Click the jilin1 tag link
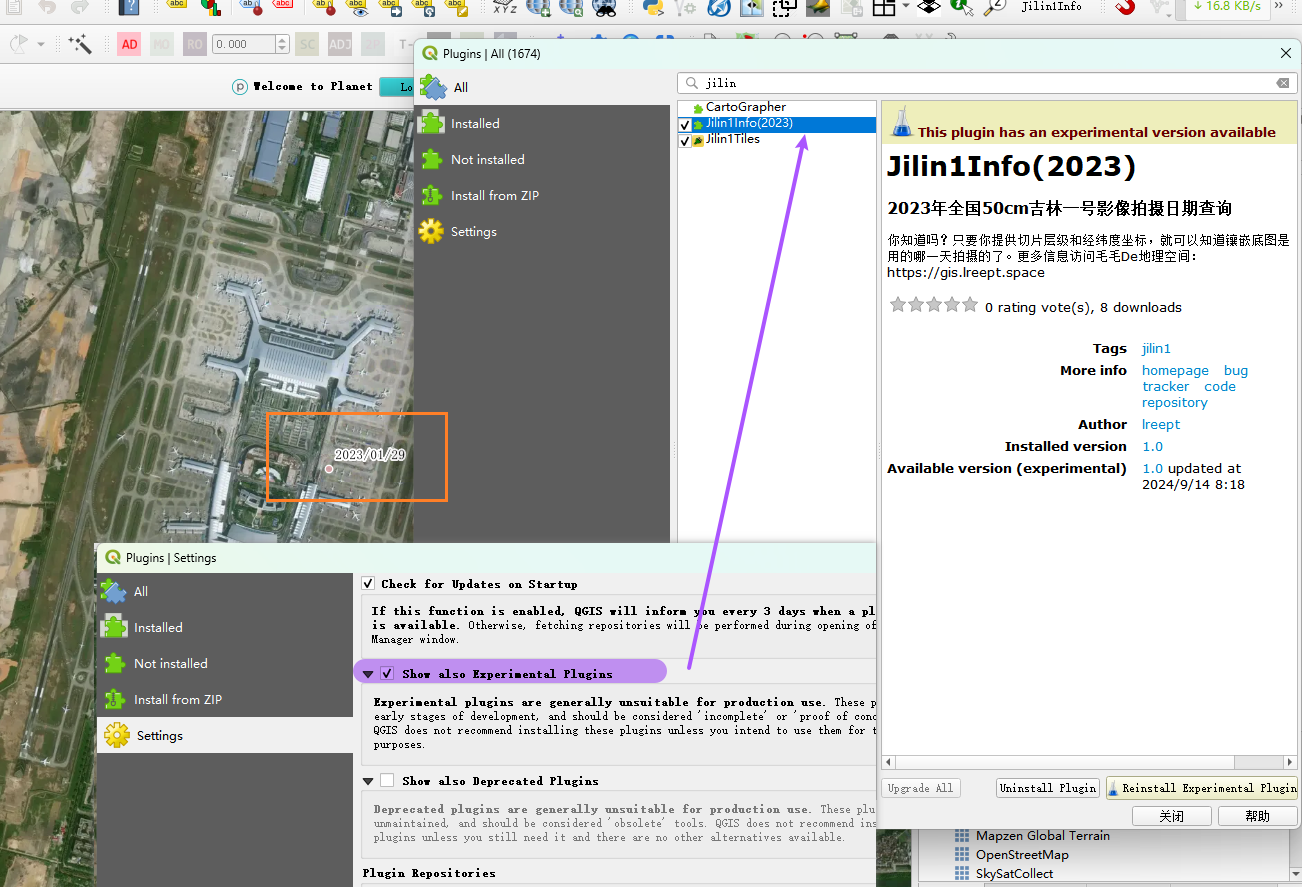 [1156, 348]
